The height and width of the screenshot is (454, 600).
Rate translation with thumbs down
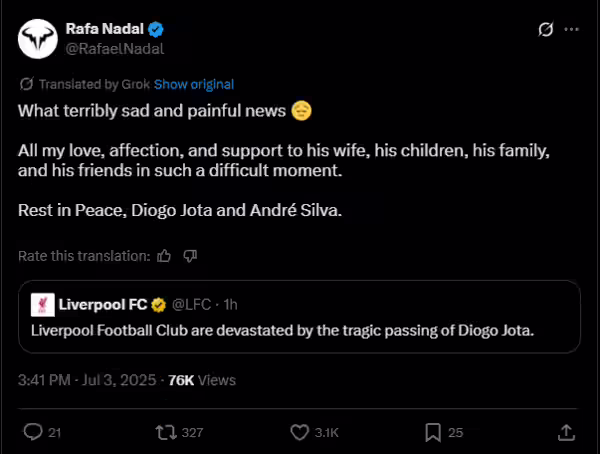[190, 256]
